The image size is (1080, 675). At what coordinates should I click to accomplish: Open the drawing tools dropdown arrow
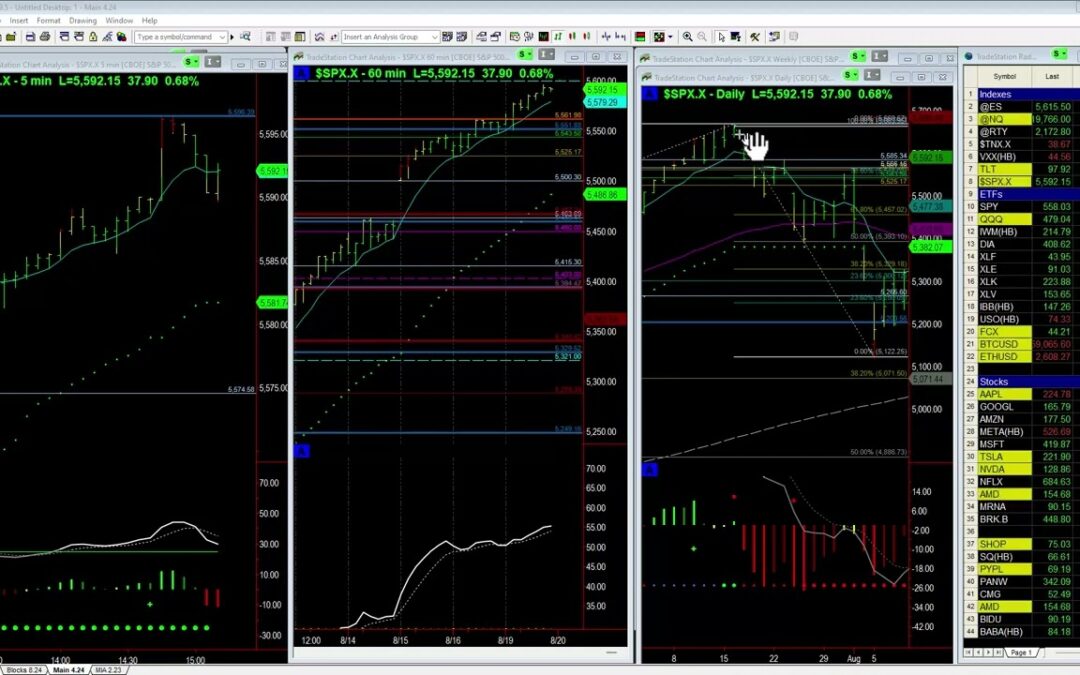670,37
